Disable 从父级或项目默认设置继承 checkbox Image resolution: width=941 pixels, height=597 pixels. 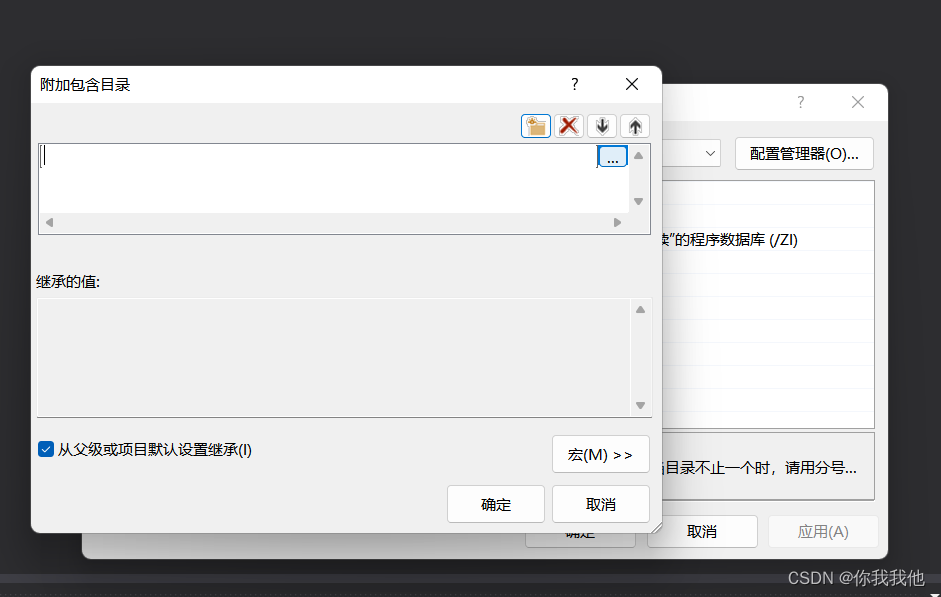click(x=45, y=449)
